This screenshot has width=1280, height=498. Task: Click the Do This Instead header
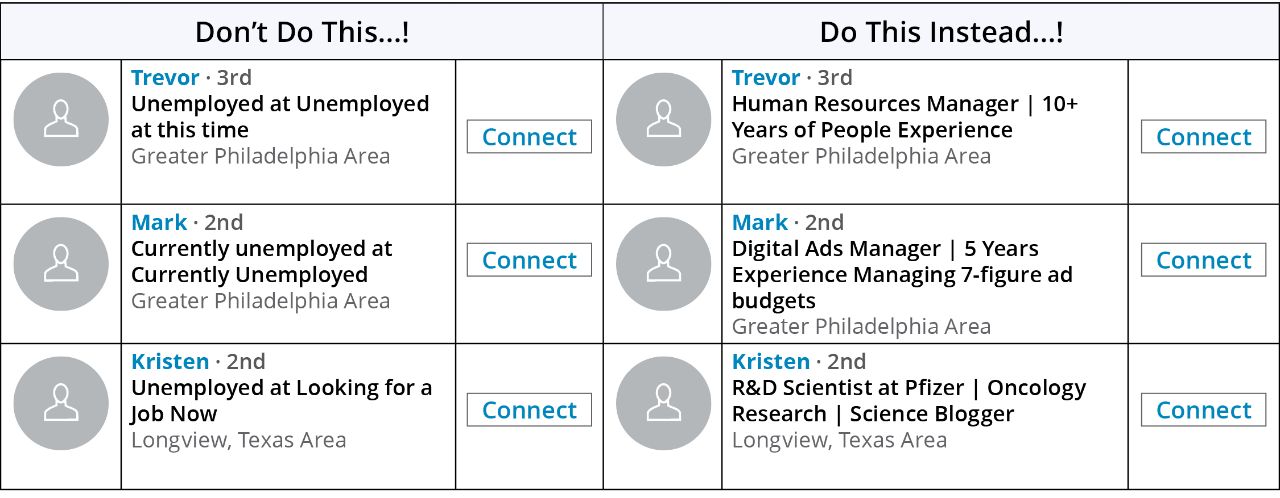[941, 31]
